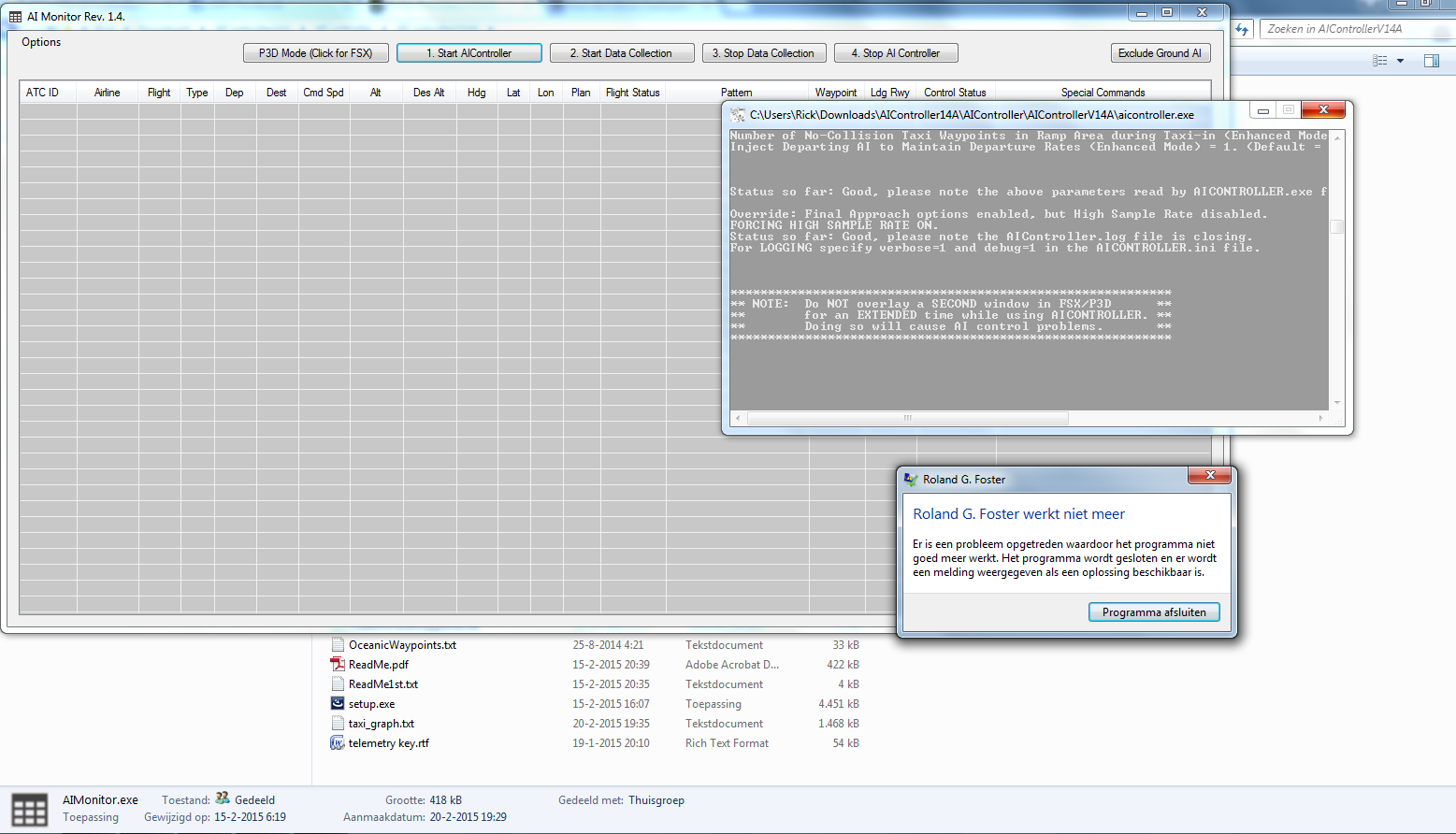Click the Roland G. Foster dialog icon
The image size is (1456, 834).
911,480
